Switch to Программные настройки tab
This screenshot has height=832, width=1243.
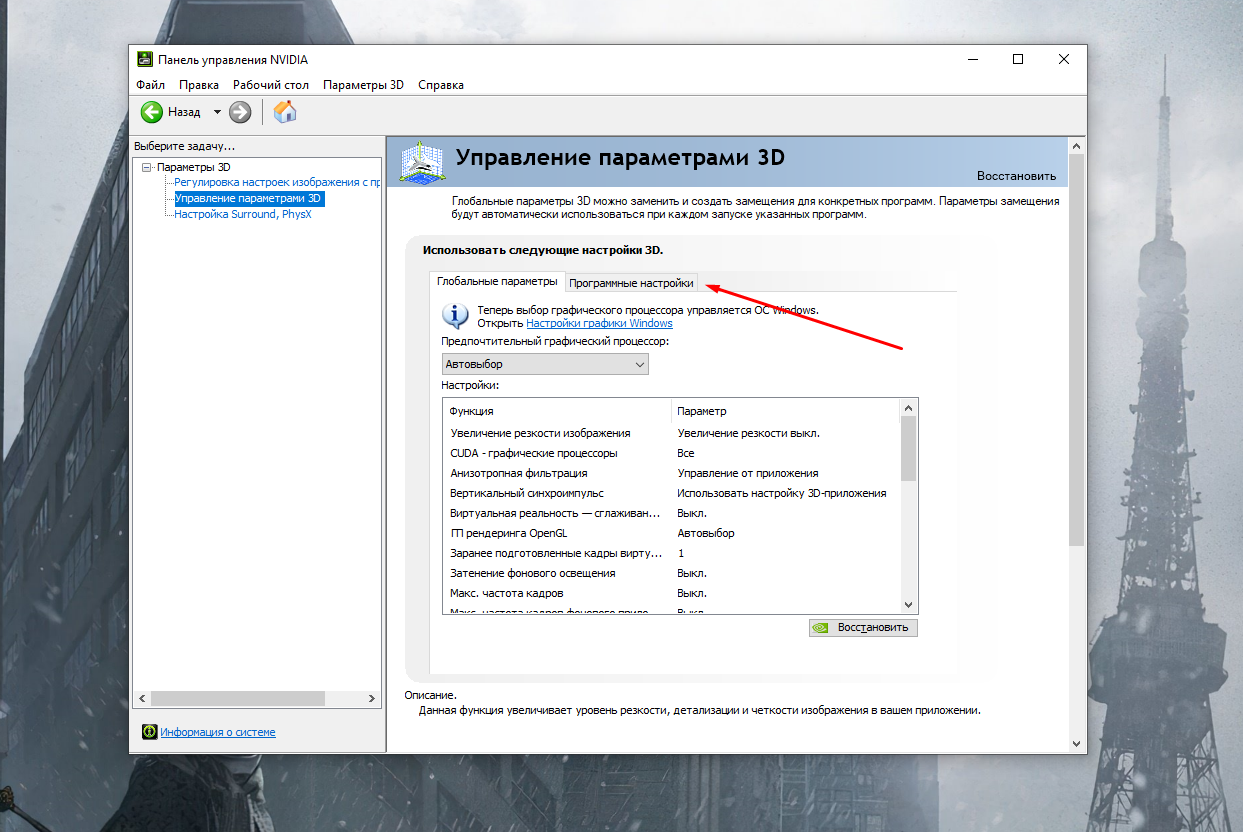click(x=631, y=283)
